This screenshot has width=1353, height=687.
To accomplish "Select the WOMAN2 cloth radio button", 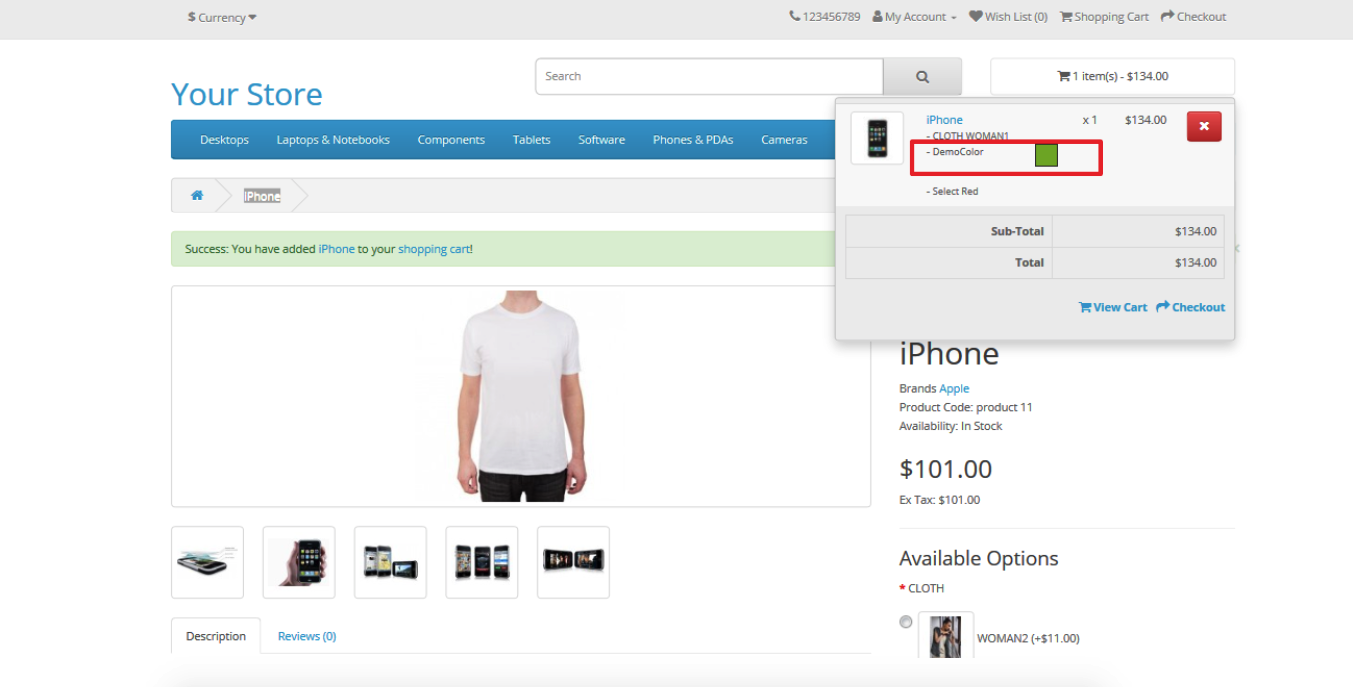I will [906, 622].
